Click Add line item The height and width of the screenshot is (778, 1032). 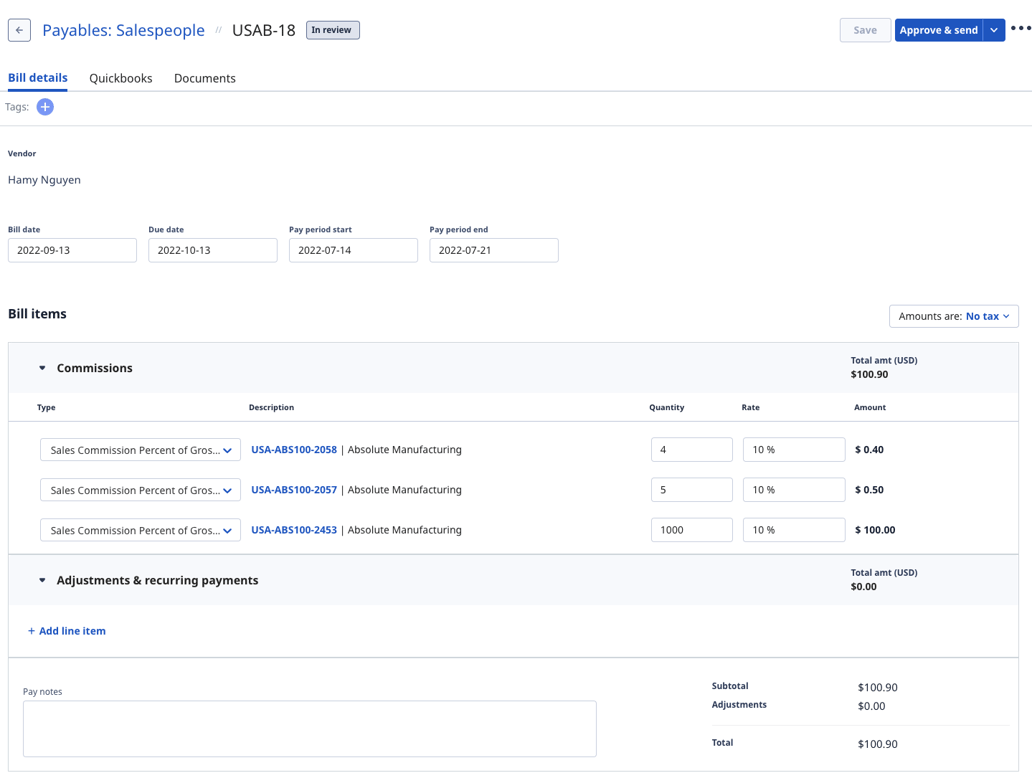[66, 631]
